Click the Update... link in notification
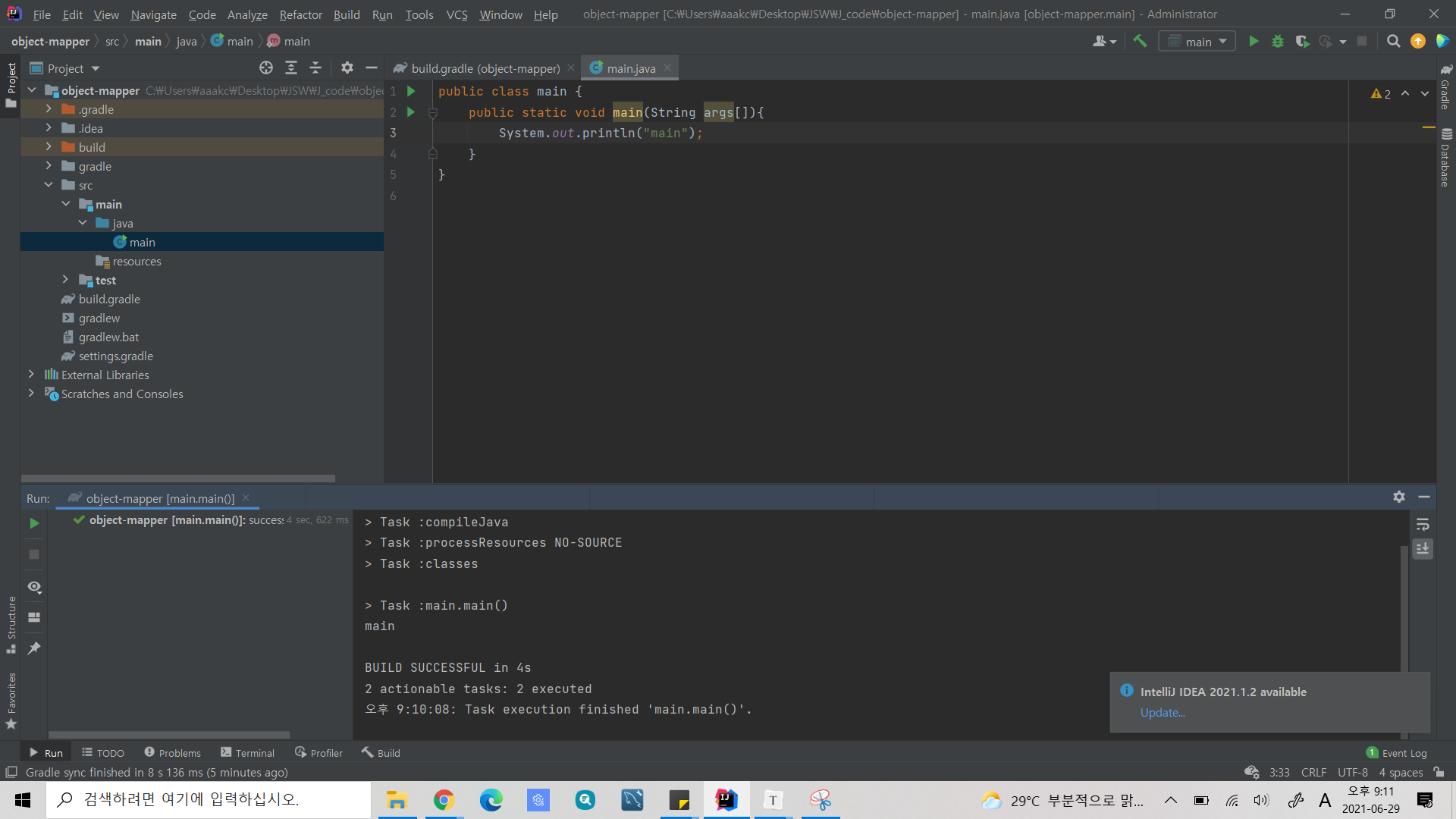1456x819 pixels. (1163, 713)
